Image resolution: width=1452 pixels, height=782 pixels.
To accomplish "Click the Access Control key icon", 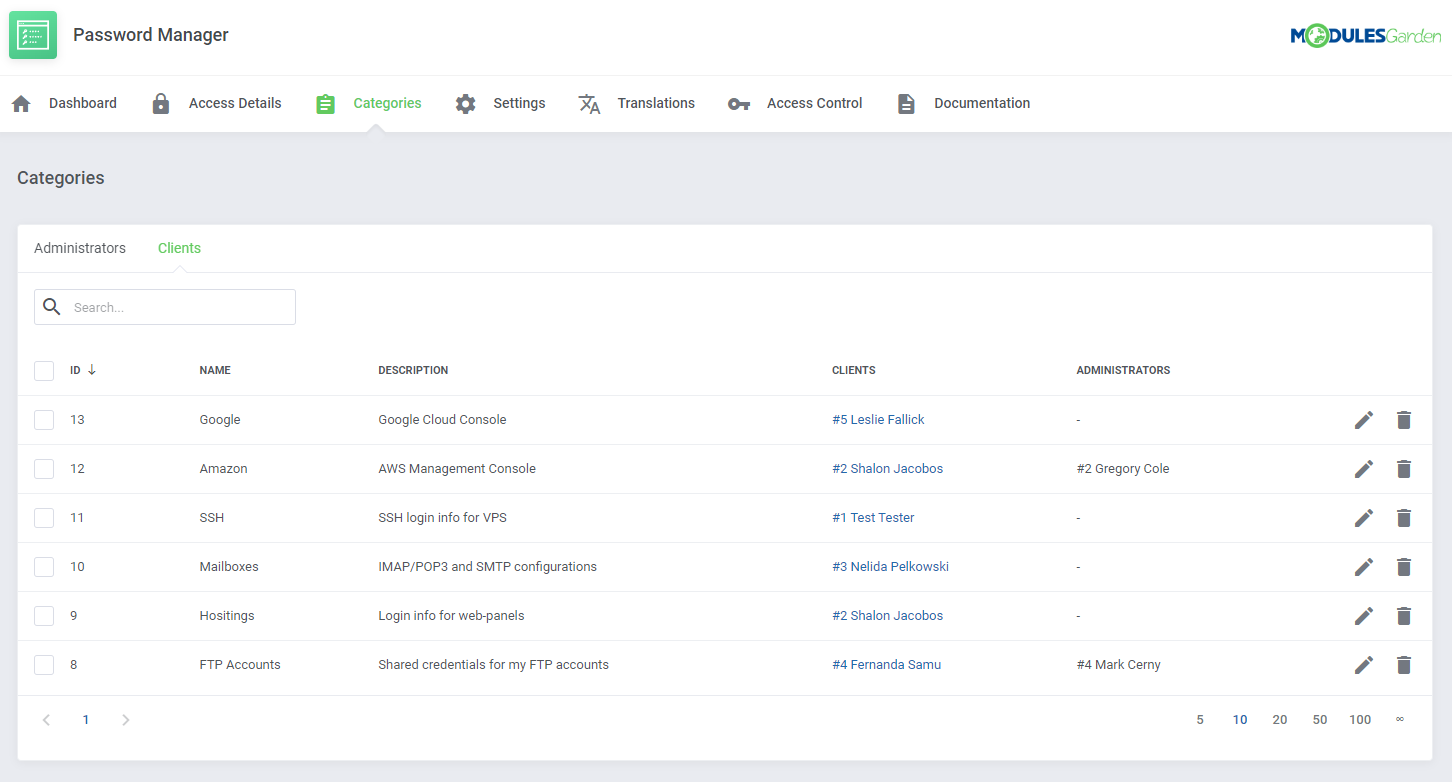I will point(739,103).
